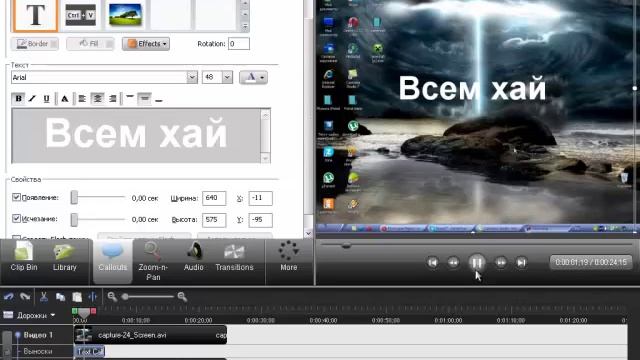
Task: Toggle bold text formatting
Action: click(18, 98)
